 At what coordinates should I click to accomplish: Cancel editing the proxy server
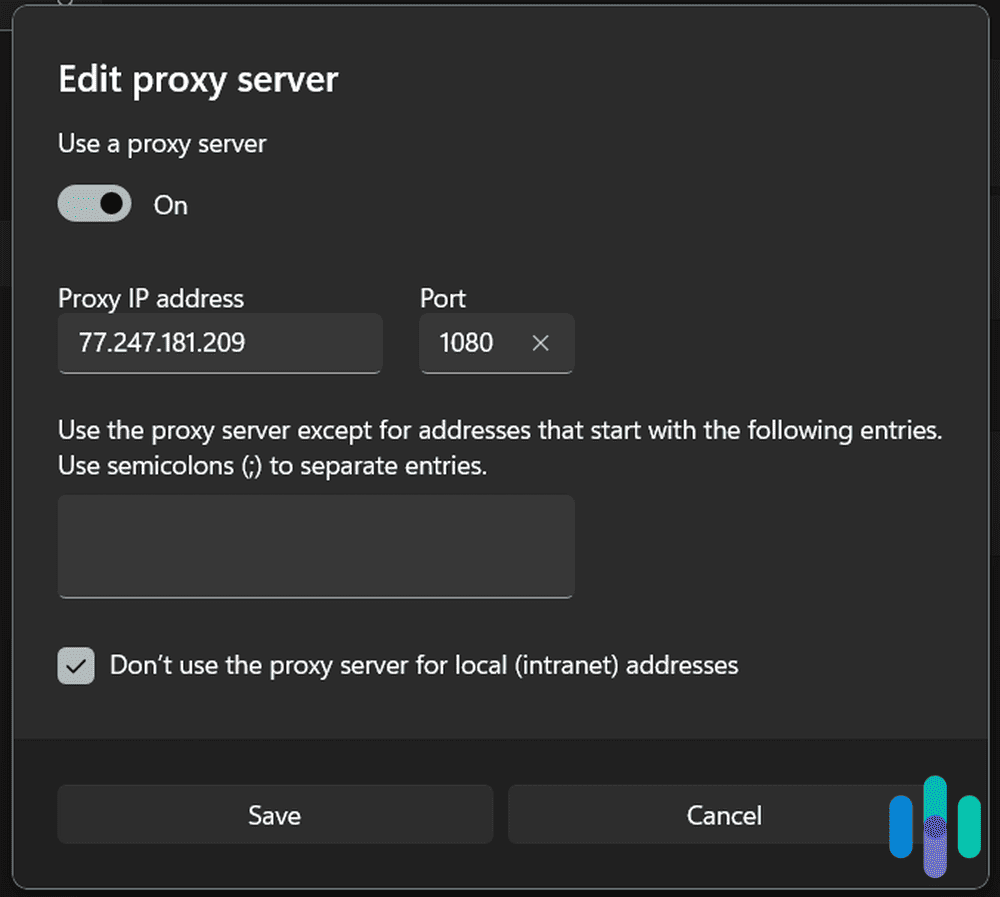click(x=724, y=815)
